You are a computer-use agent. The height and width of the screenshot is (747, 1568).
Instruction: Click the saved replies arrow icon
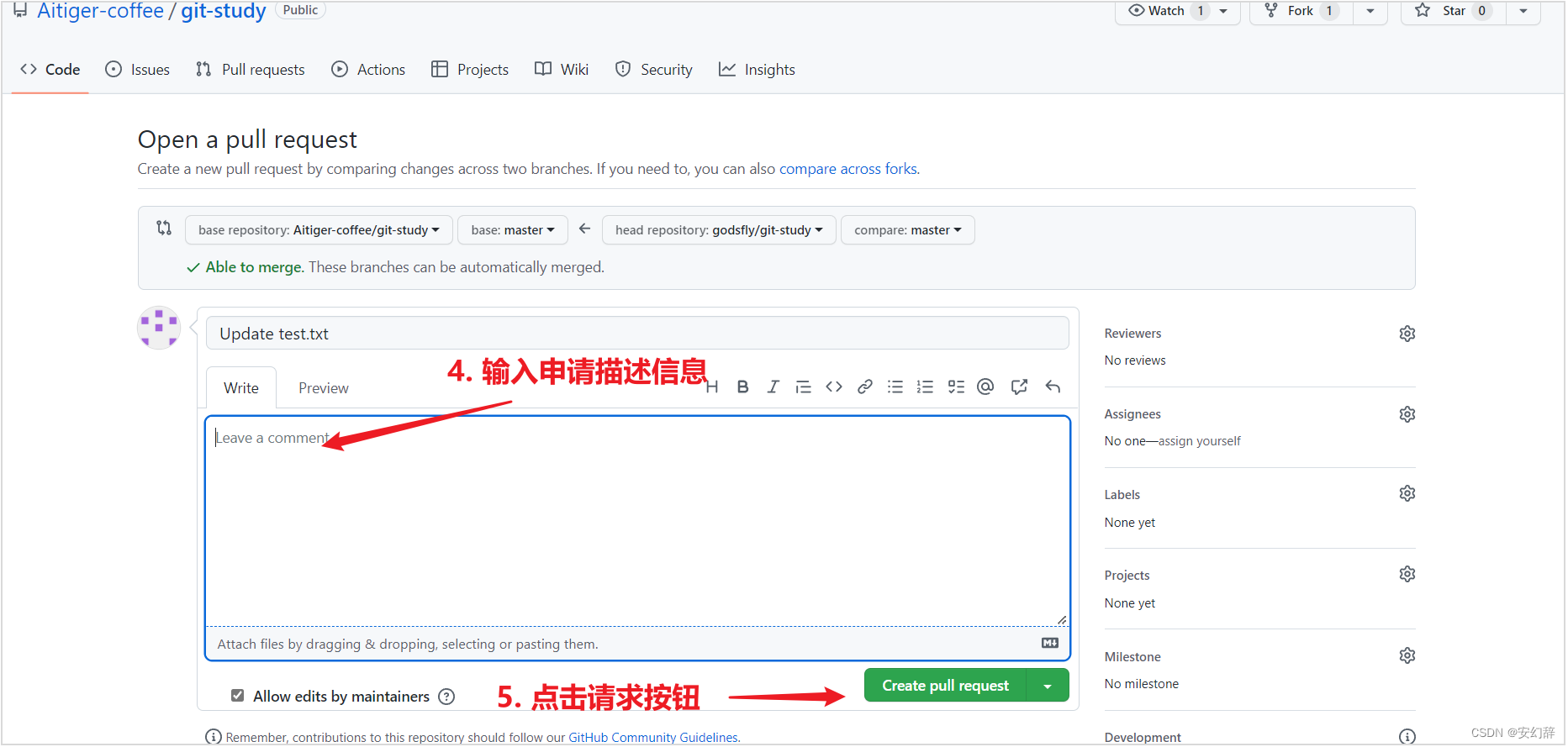pyautogui.click(x=1053, y=387)
